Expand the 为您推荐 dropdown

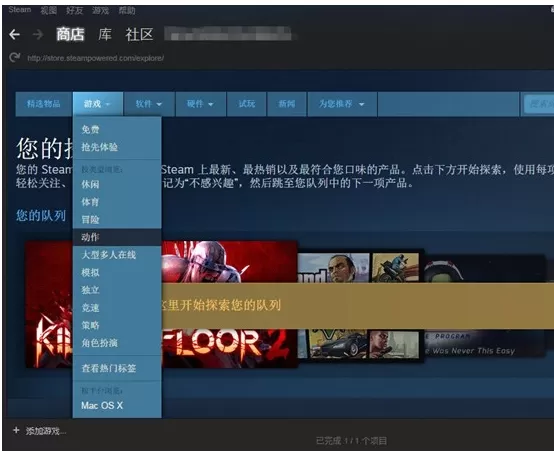[x=342, y=104]
